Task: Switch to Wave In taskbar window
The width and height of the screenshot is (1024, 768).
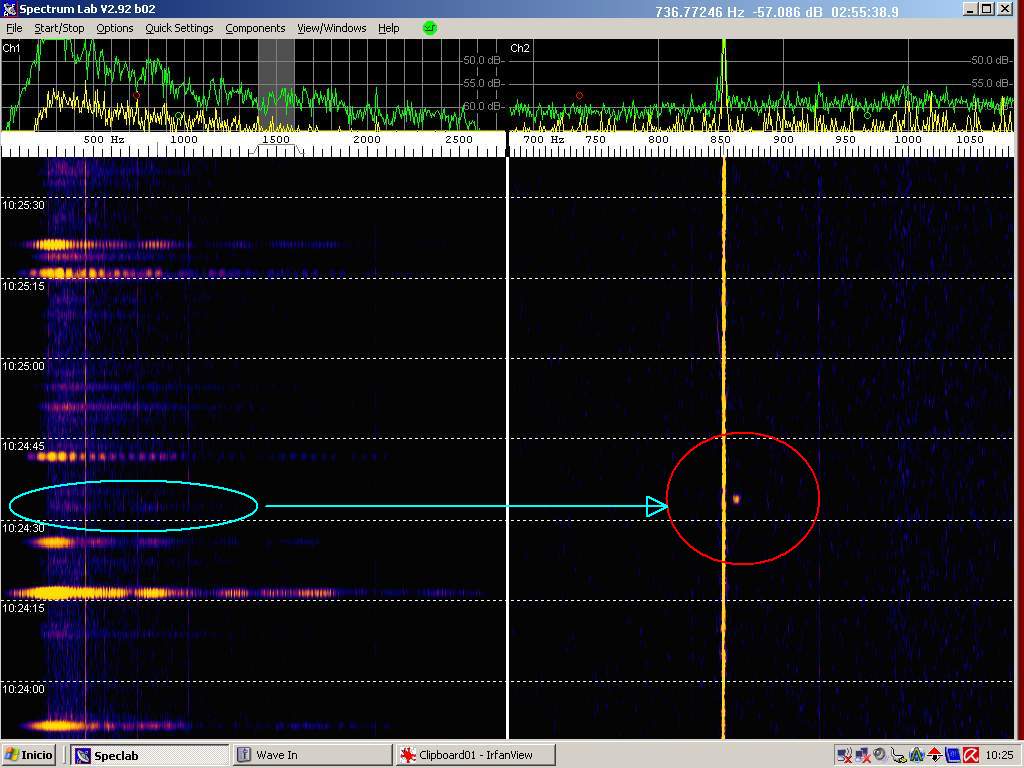Action: coord(310,755)
